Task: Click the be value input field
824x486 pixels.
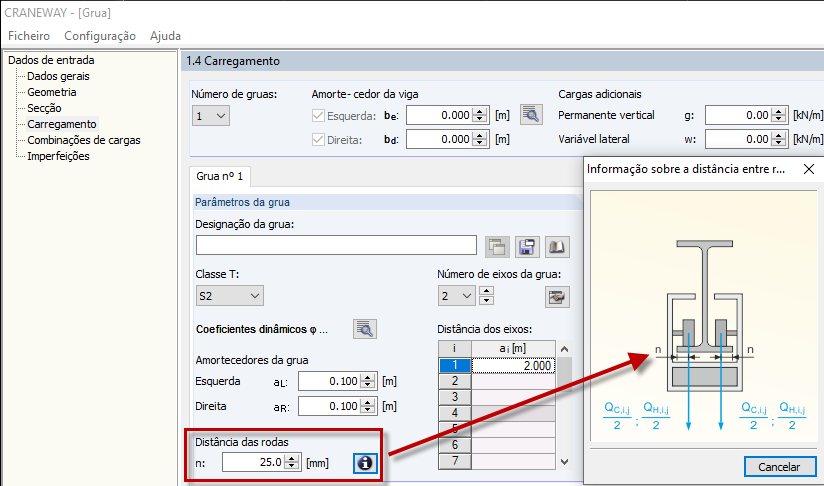Action: [x=440, y=115]
